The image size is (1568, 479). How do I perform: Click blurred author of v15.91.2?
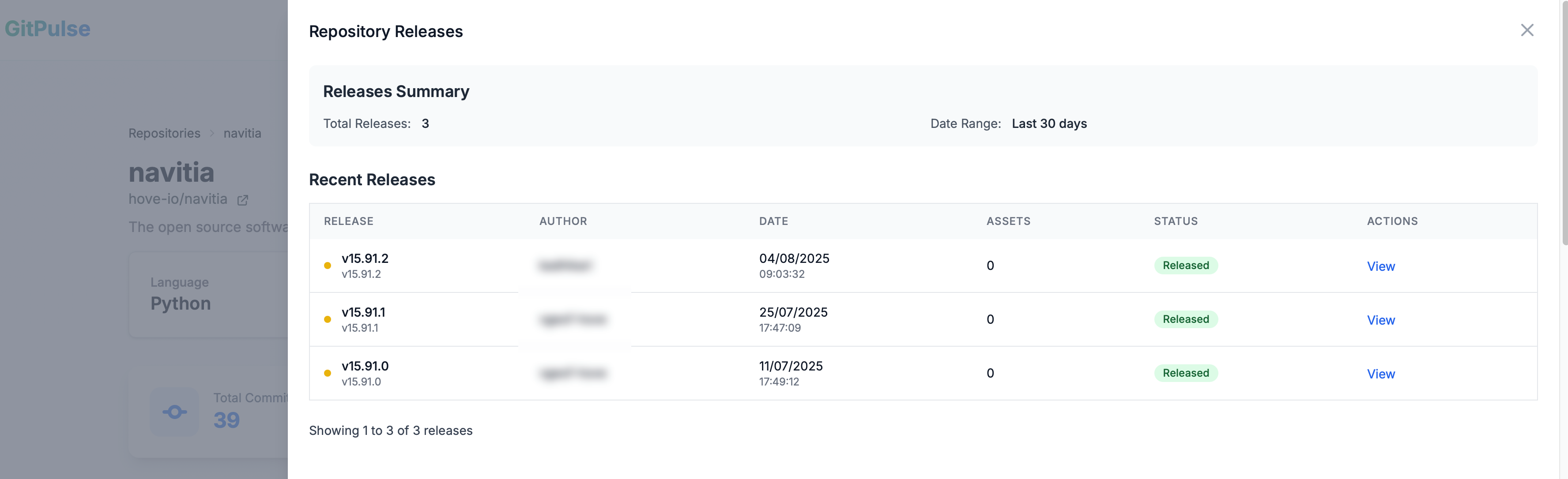tap(565, 266)
